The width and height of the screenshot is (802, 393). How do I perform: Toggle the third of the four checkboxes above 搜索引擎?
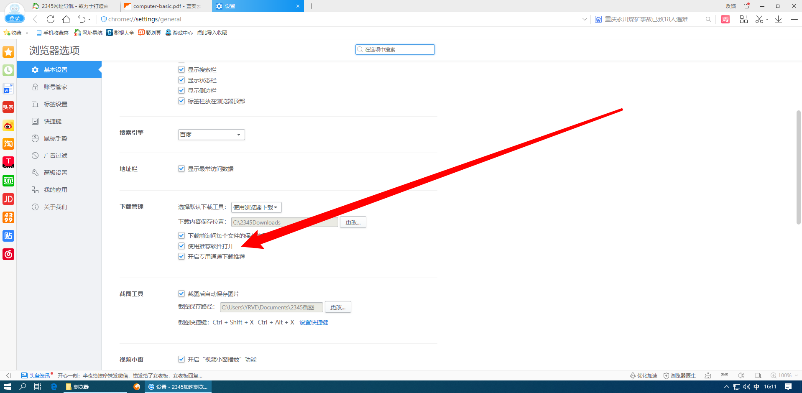tap(181, 90)
